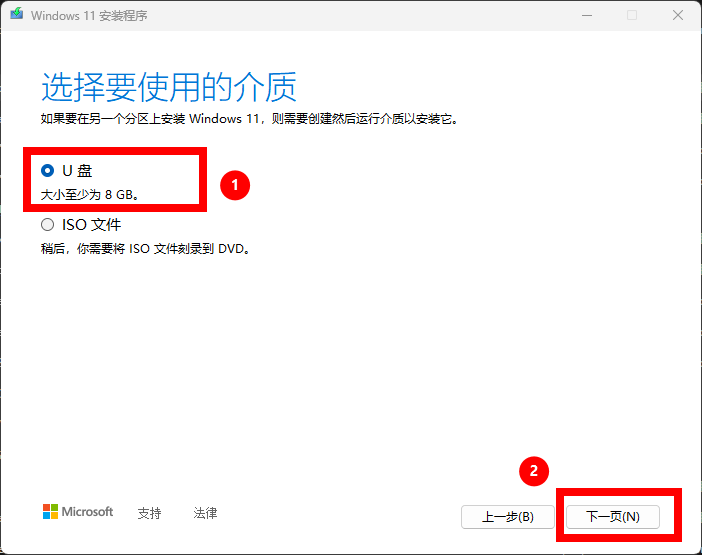Click the ISO DVD burn description text

[145, 248]
